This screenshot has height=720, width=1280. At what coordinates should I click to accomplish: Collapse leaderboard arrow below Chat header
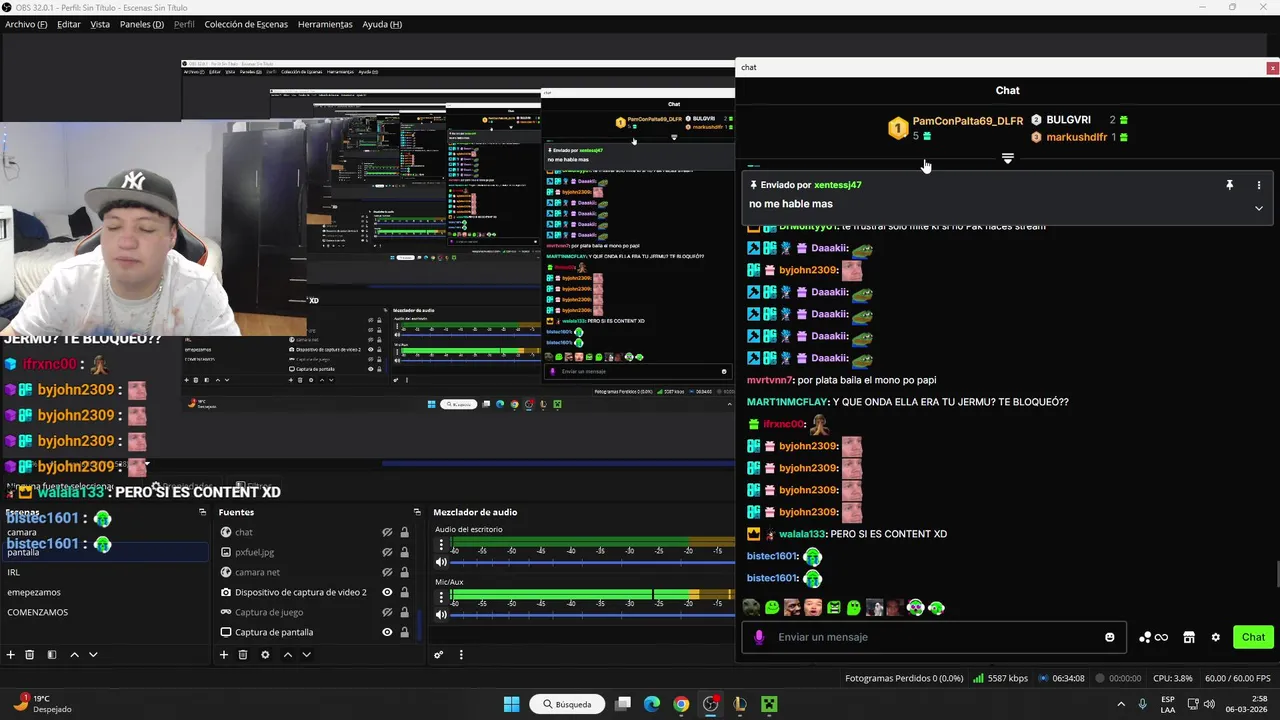click(x=1007, y=158)
